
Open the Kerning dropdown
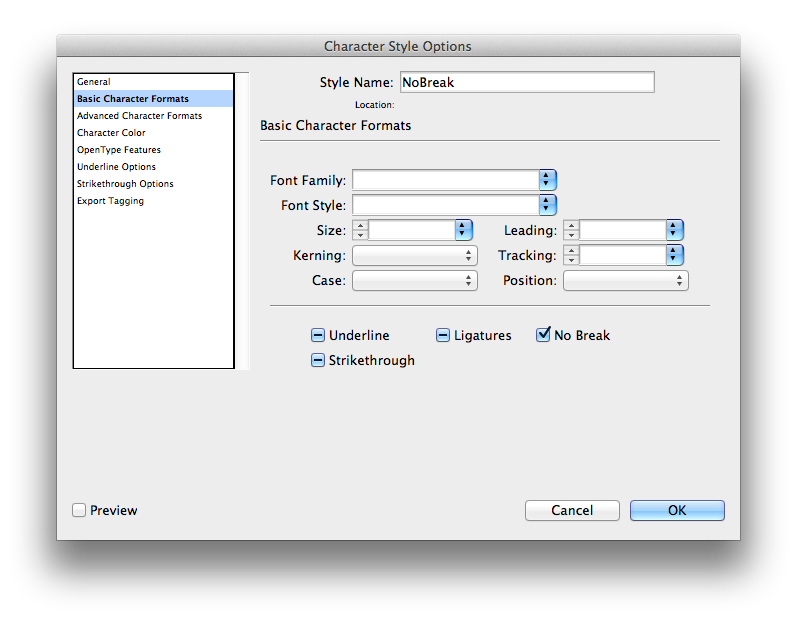tap(415, 256)
